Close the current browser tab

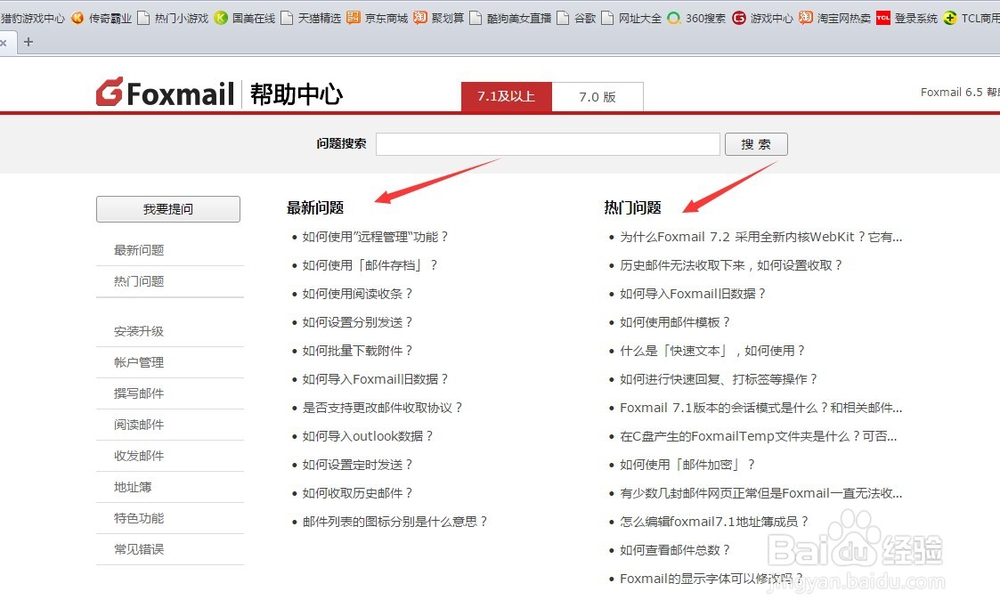pyautogui.click(x=3, y=43)
